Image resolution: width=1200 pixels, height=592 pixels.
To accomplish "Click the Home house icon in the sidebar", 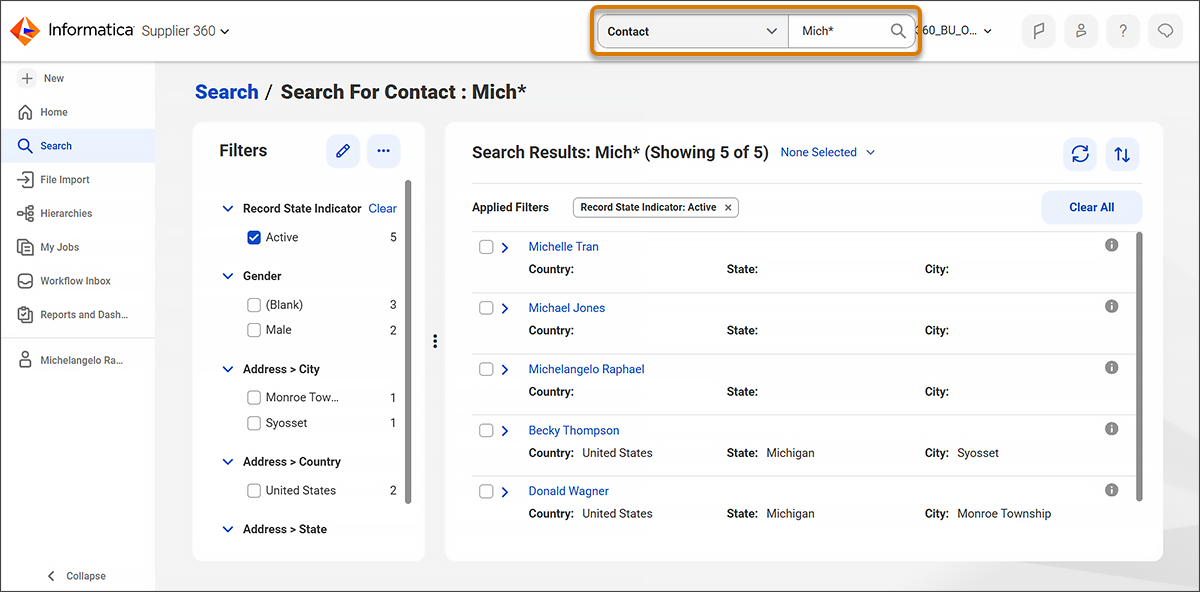I will [x=26, y=112].
